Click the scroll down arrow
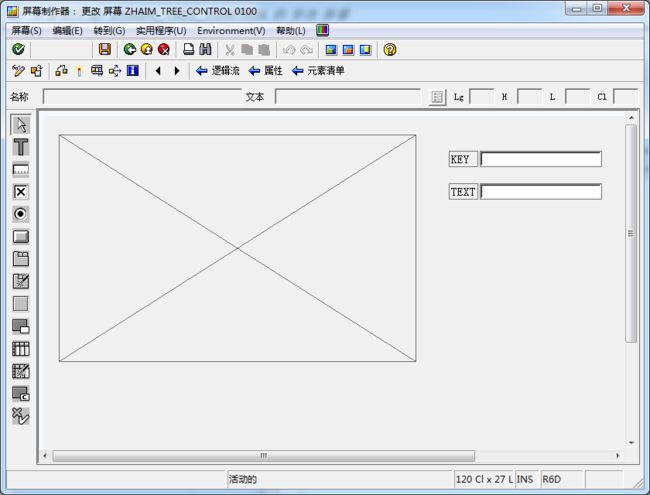The height and width of the screenshot is (495, 650). (631, 443)
